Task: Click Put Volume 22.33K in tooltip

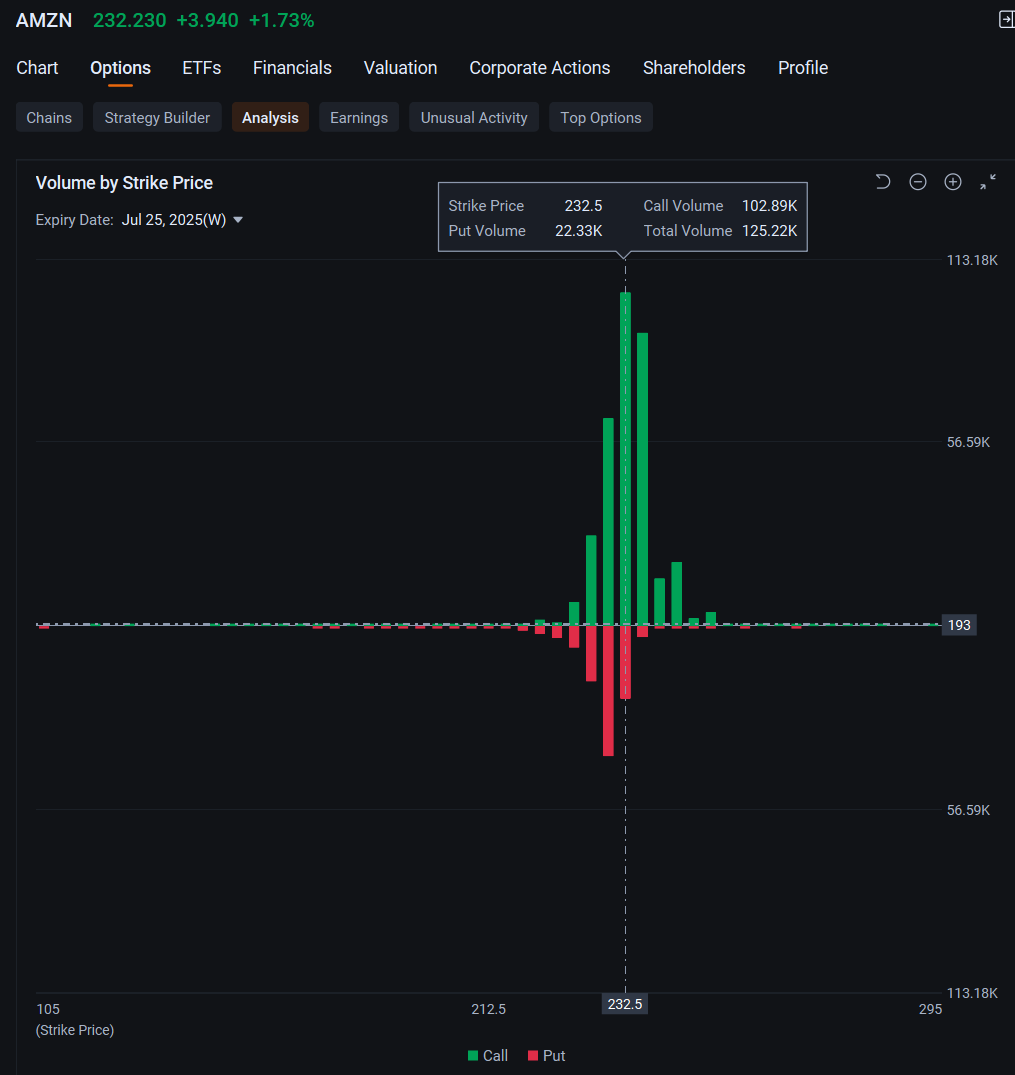Action: (x=525, y=231)
